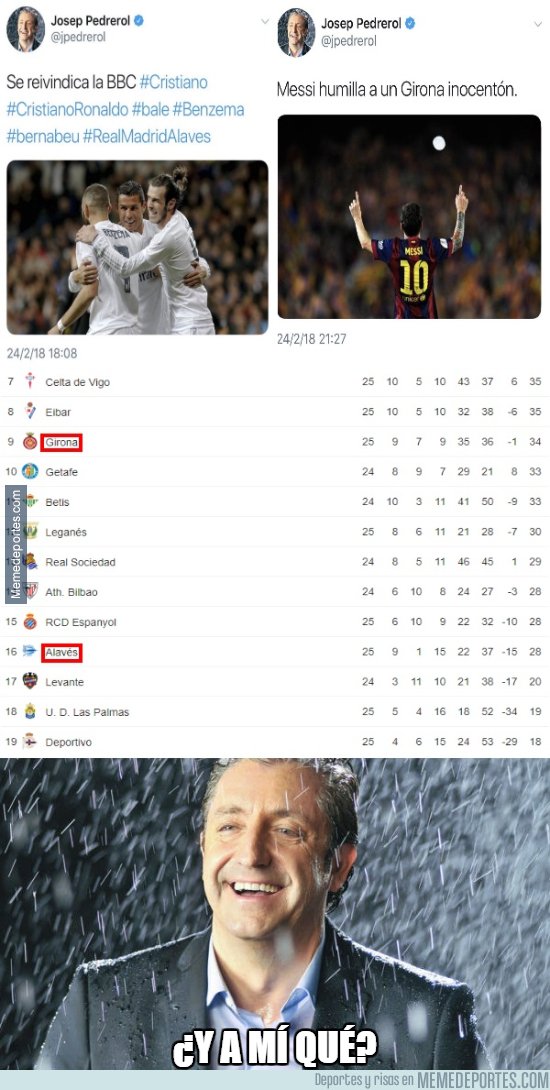Open the BBC players hugging photo

[137, 247]
